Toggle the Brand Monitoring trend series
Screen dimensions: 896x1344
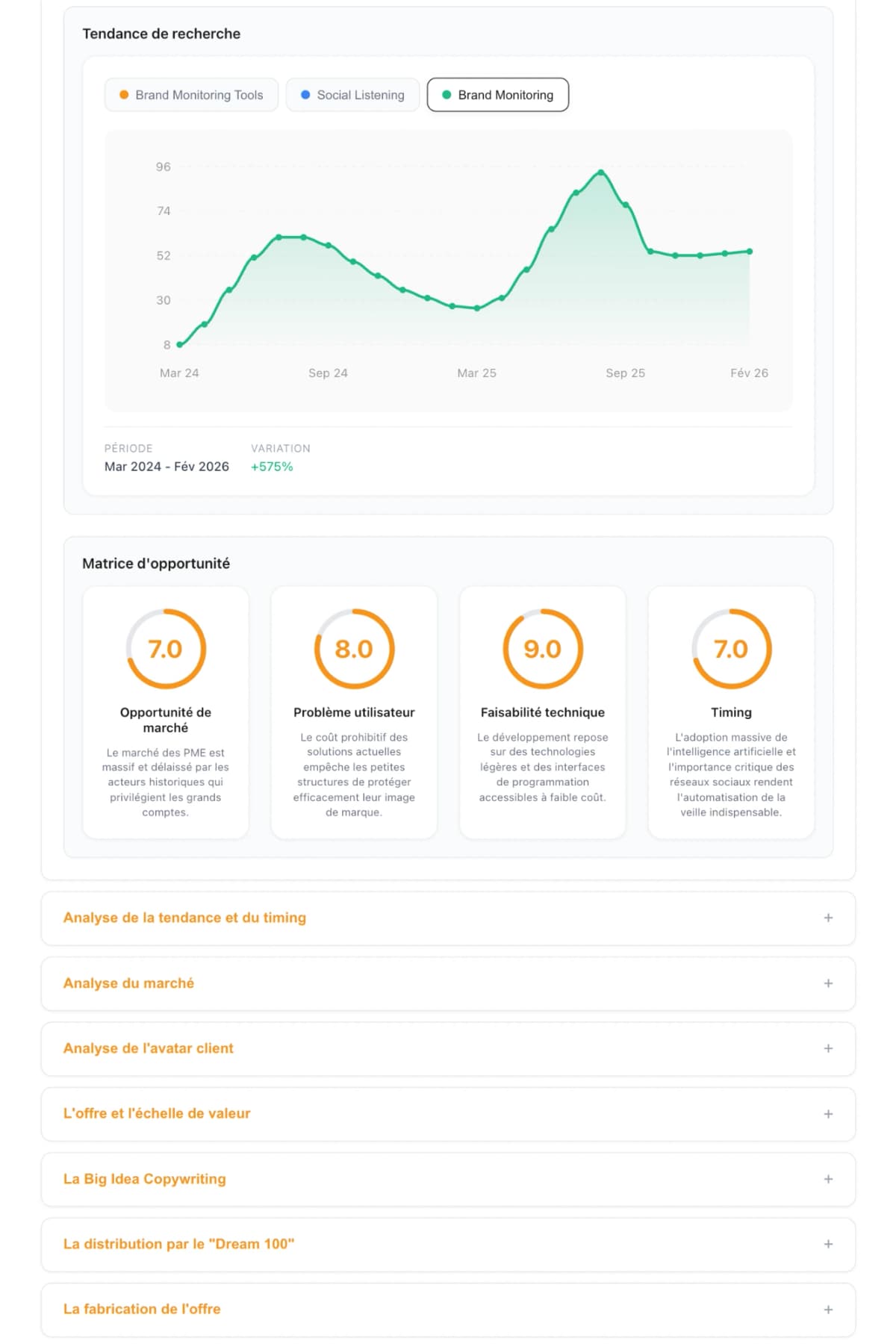(x=497, y=95)
